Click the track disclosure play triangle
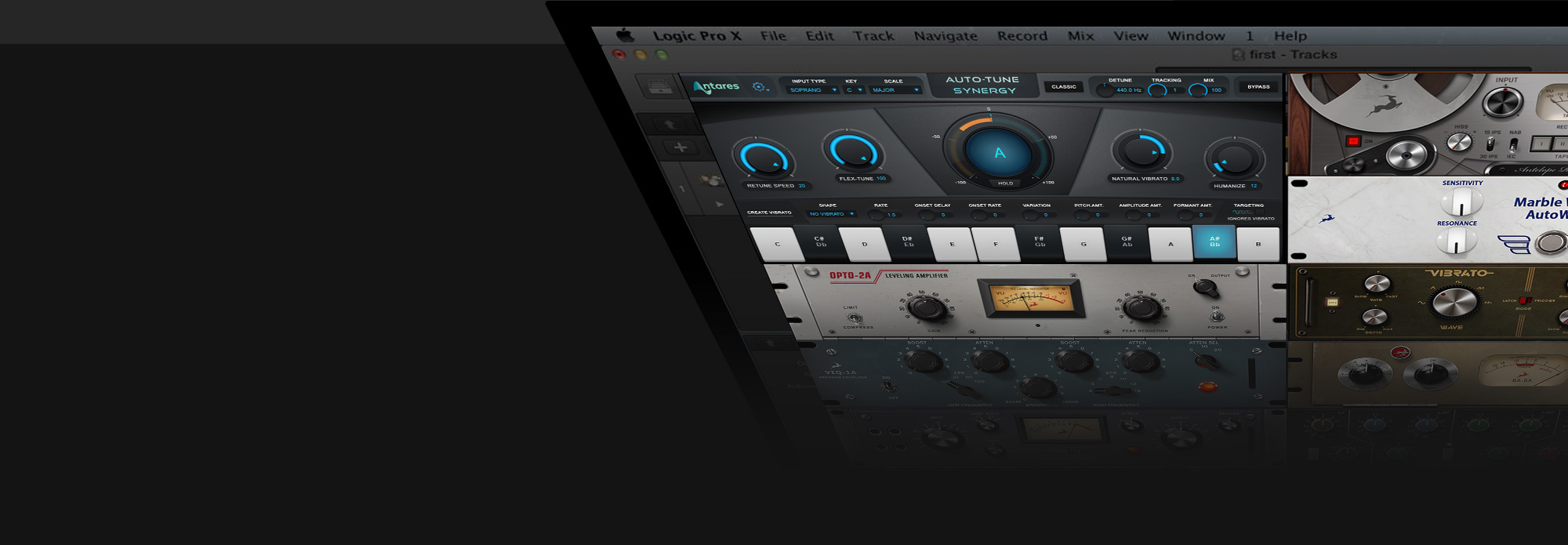Screen dimensions: 1568x545 click(x=720, y=205)
